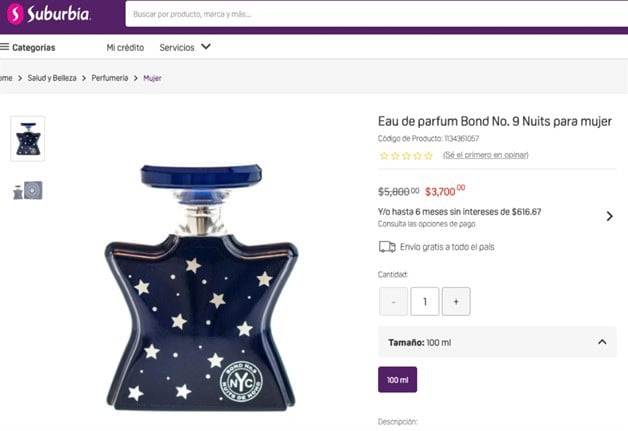
Task: Decrease quantity with minus button
Action: pyautogui.click(x=393, y=301)
